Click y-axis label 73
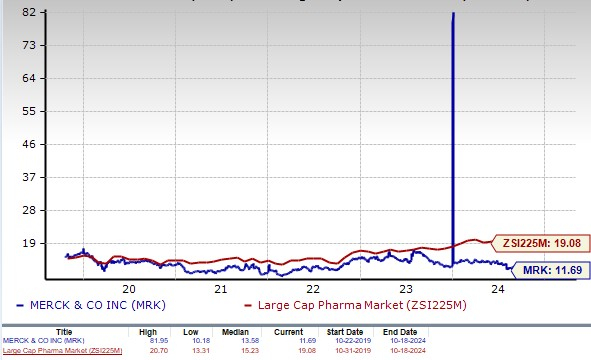This screenshot has width=591, height=360. [29, 45]
